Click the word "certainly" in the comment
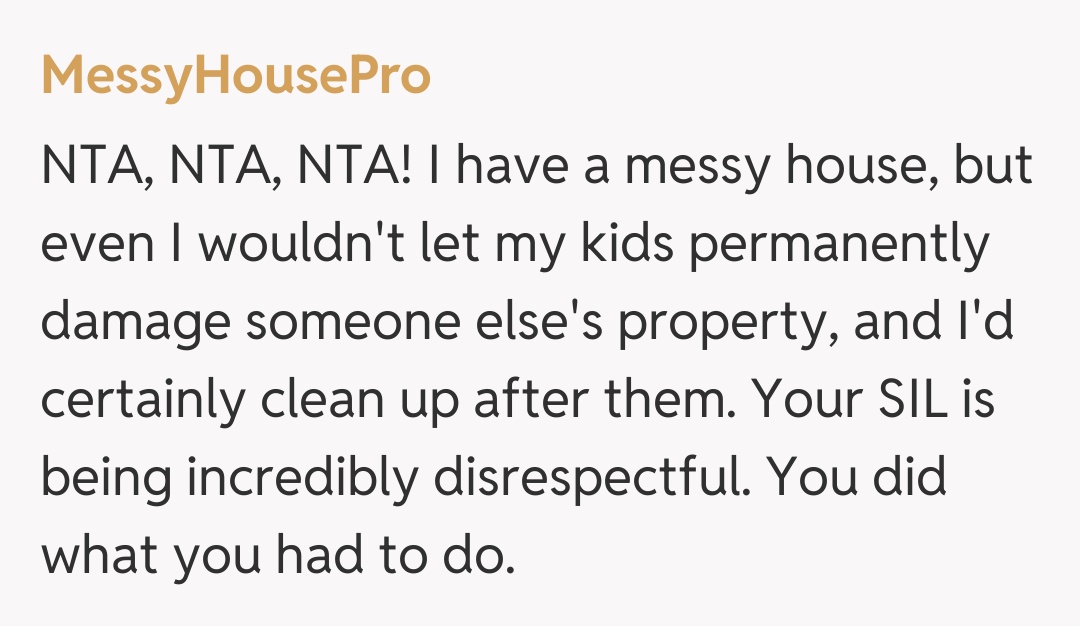This screenshot has height=626, width=1080. tap(142, 401)
